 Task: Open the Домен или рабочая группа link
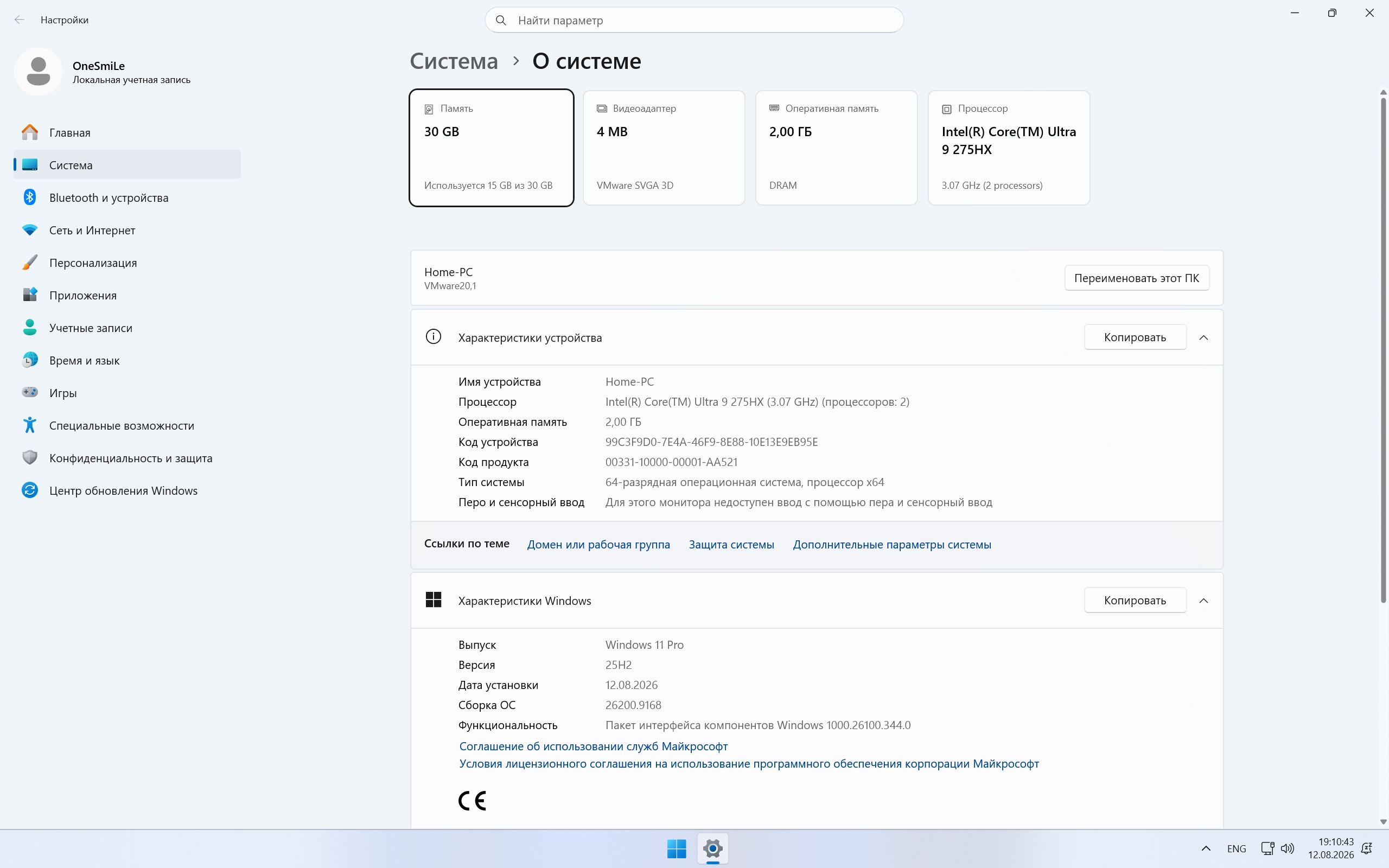(598, 544)
